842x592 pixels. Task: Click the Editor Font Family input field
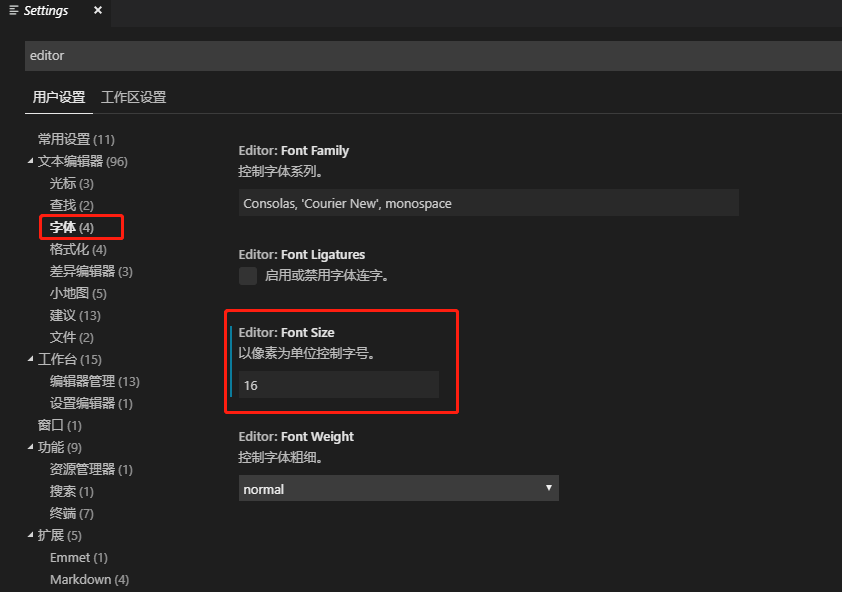tap(489, 202)
